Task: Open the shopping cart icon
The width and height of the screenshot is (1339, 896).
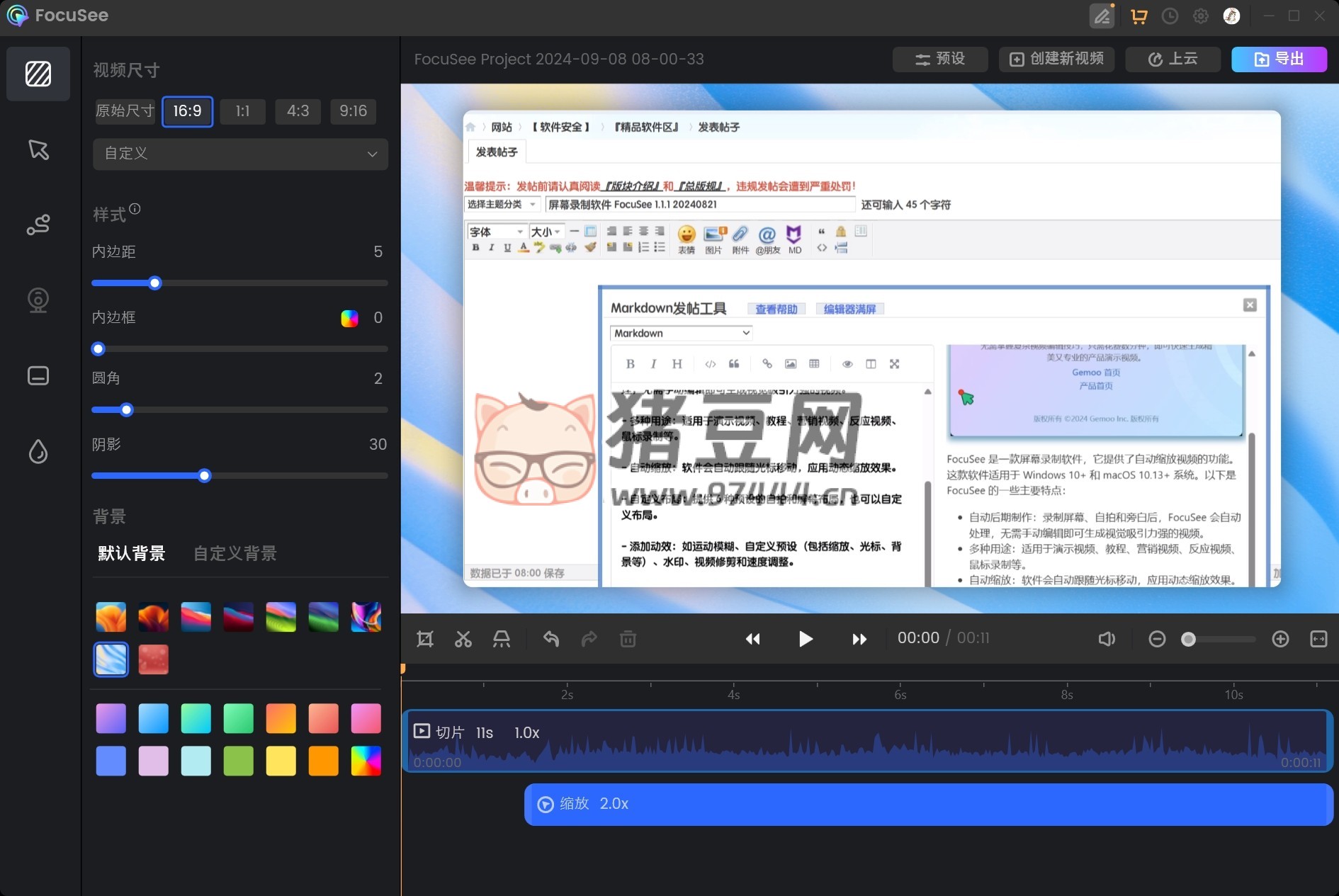Action: (1139, 16)
